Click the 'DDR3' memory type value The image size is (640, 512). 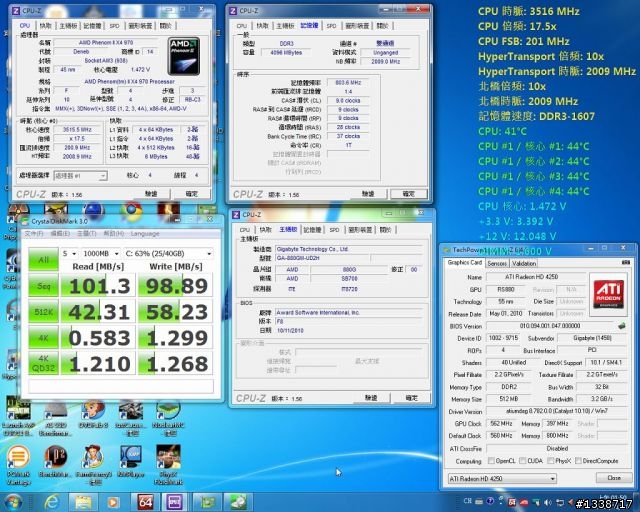click(286, 43)
